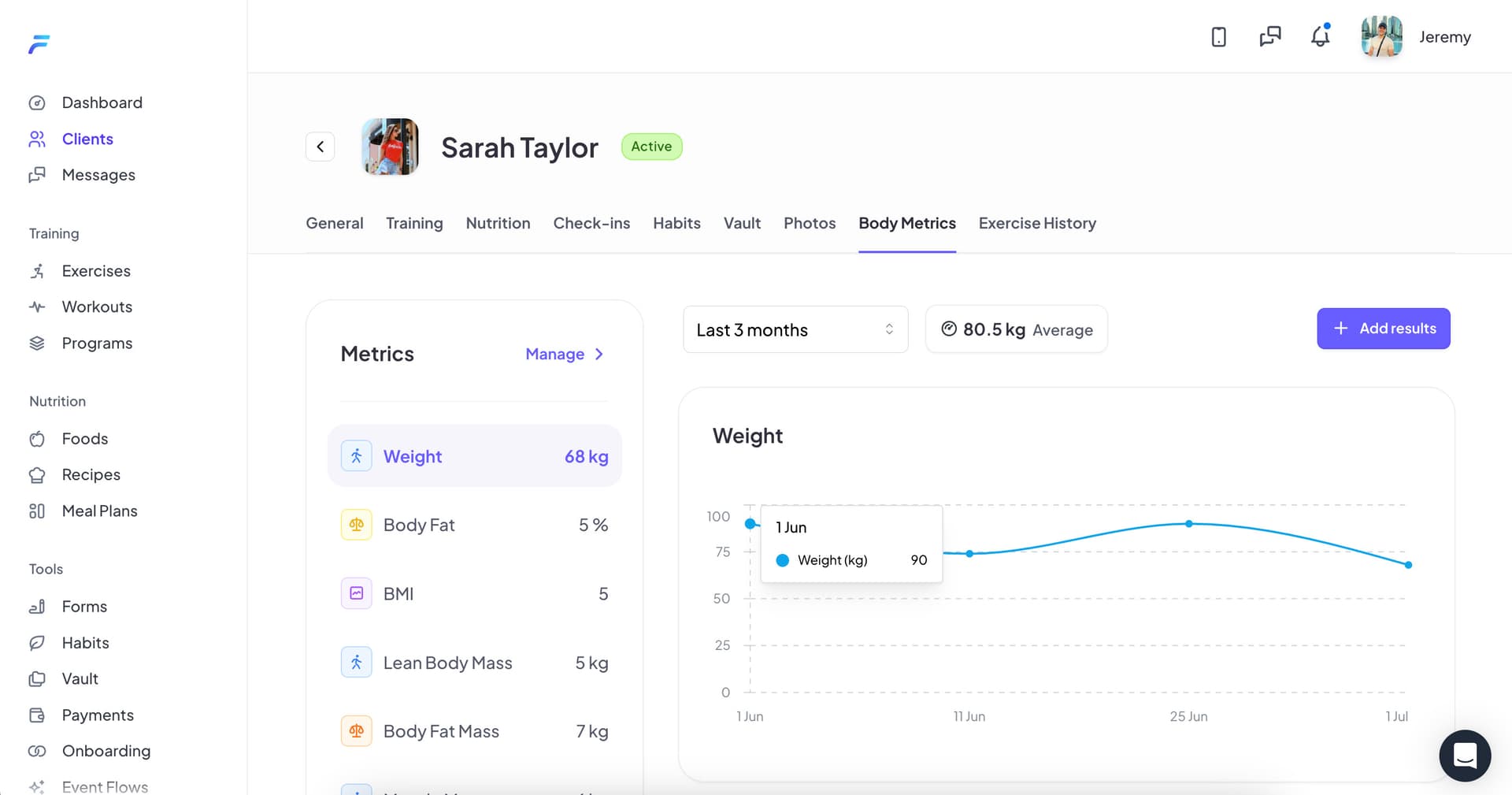
Task: Click the 1 Jun data point on chart
Action: click(x=749, y=522)
